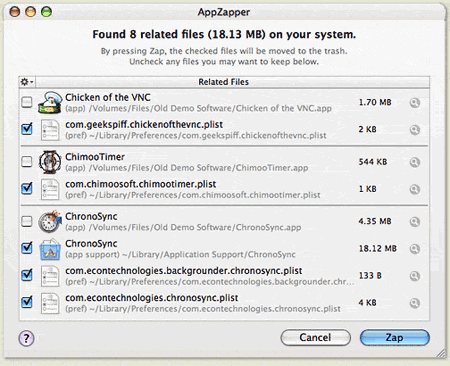The width and height of the screenshot is (450, 366).
Task: Uncheck the ChronoSync app support checkbox
Action: click(27, 248)
